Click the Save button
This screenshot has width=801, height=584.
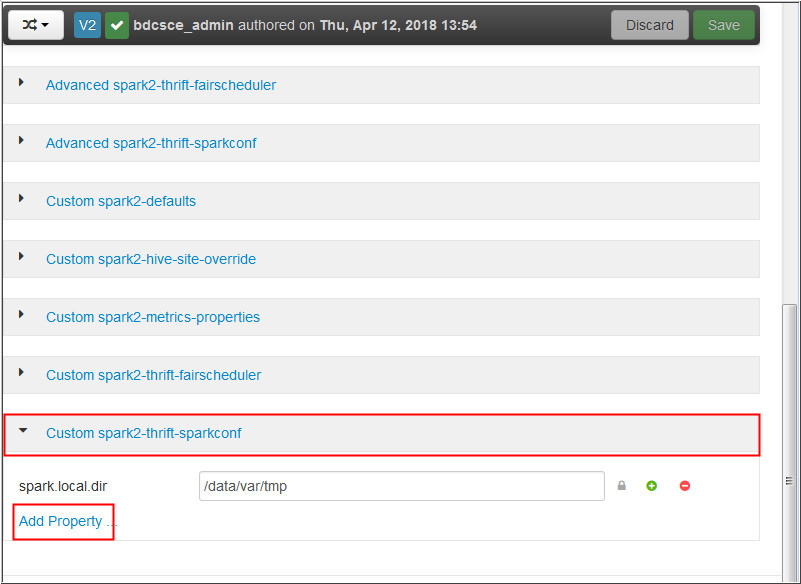(x=723, y=24)
